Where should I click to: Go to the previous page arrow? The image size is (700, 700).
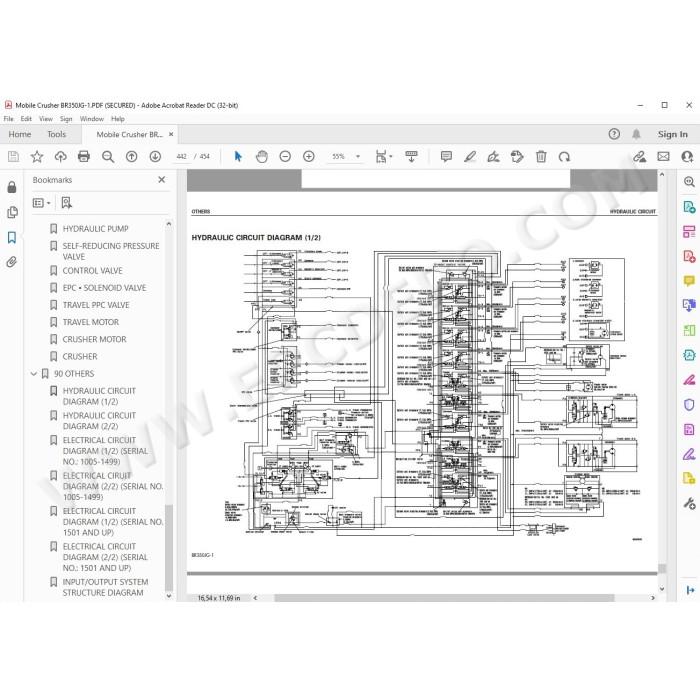[x=131, y=156]
